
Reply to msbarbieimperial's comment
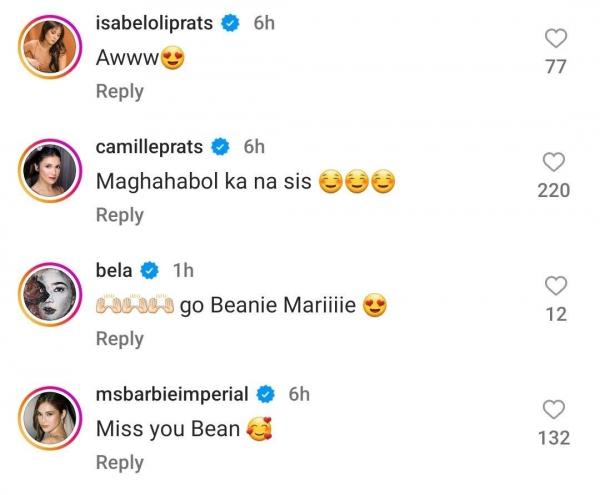click(120, 463)
